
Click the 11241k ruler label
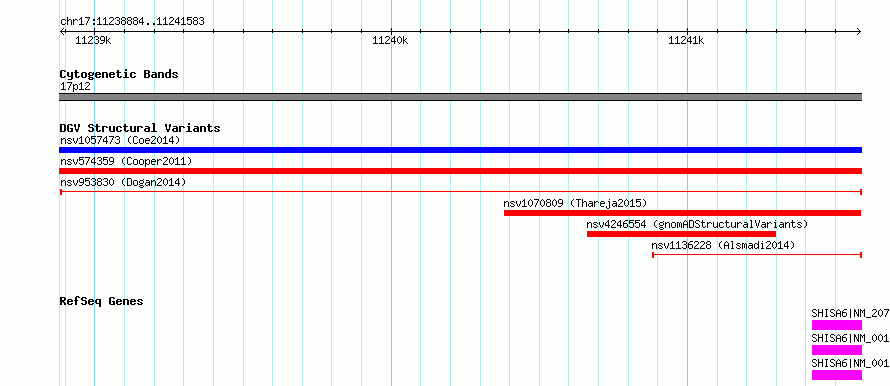[x=686, y=40]
